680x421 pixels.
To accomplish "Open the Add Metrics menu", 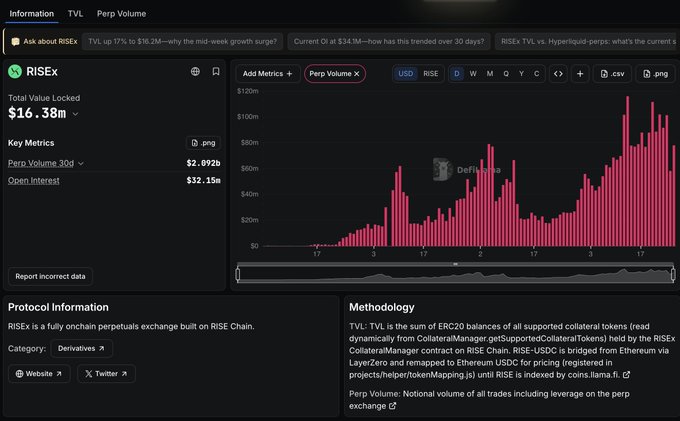I will [268, 74].
